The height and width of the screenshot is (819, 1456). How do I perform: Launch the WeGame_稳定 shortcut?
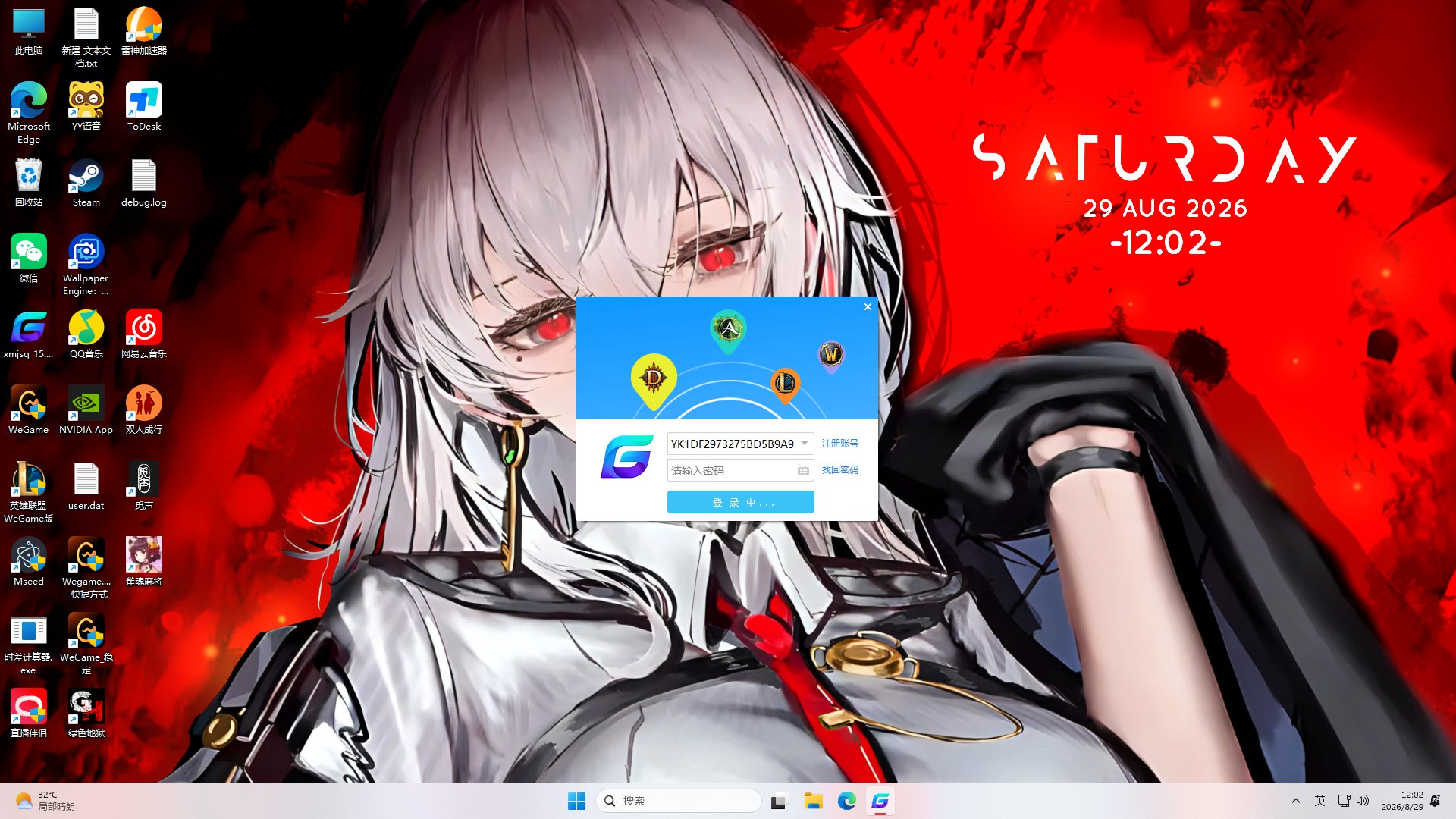[x=86, y=644]
